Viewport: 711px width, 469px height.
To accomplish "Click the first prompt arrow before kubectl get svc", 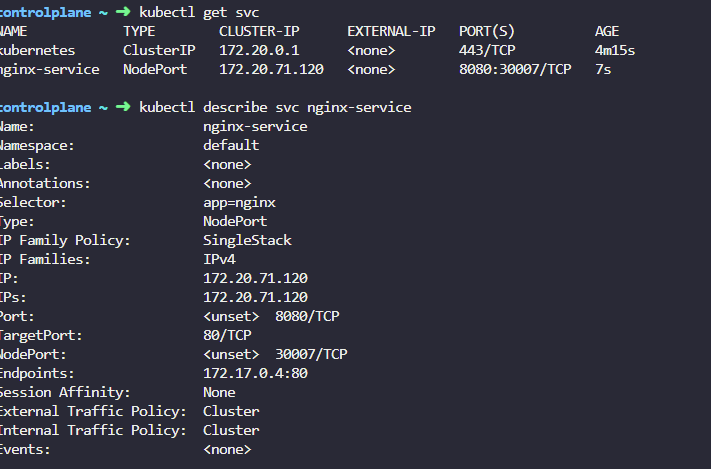I will [124, 12].
